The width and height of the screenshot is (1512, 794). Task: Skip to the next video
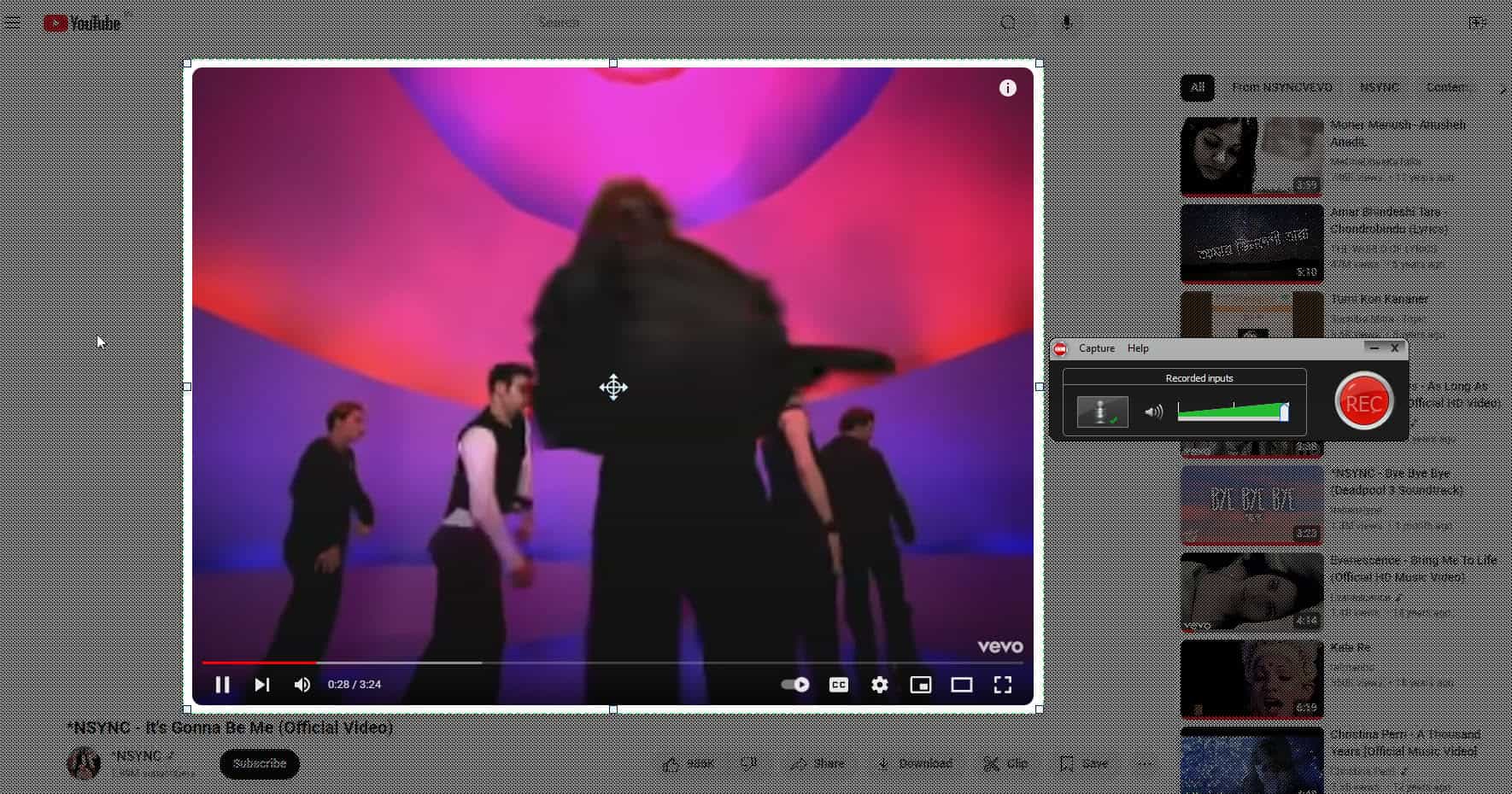pos(262,685)
